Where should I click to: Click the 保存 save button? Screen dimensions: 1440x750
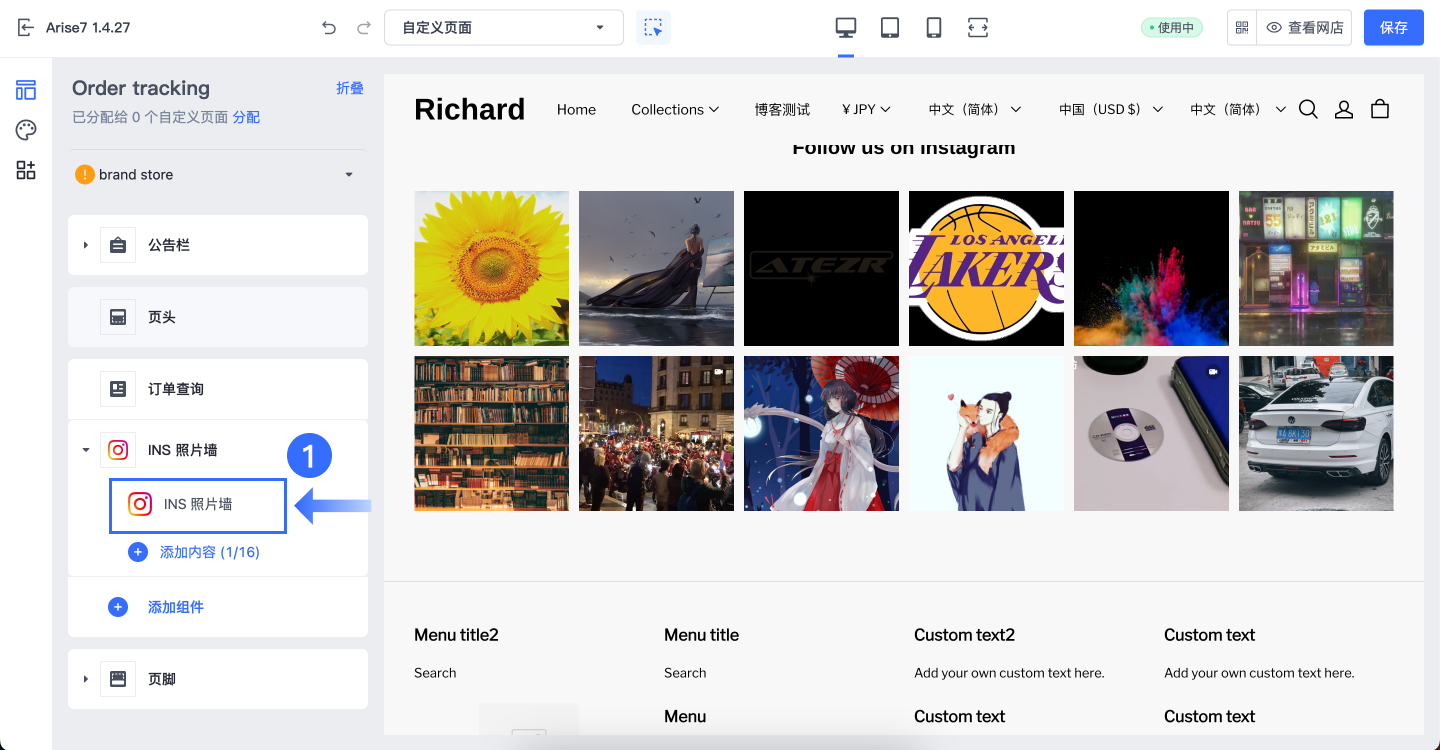(1393, 28)
